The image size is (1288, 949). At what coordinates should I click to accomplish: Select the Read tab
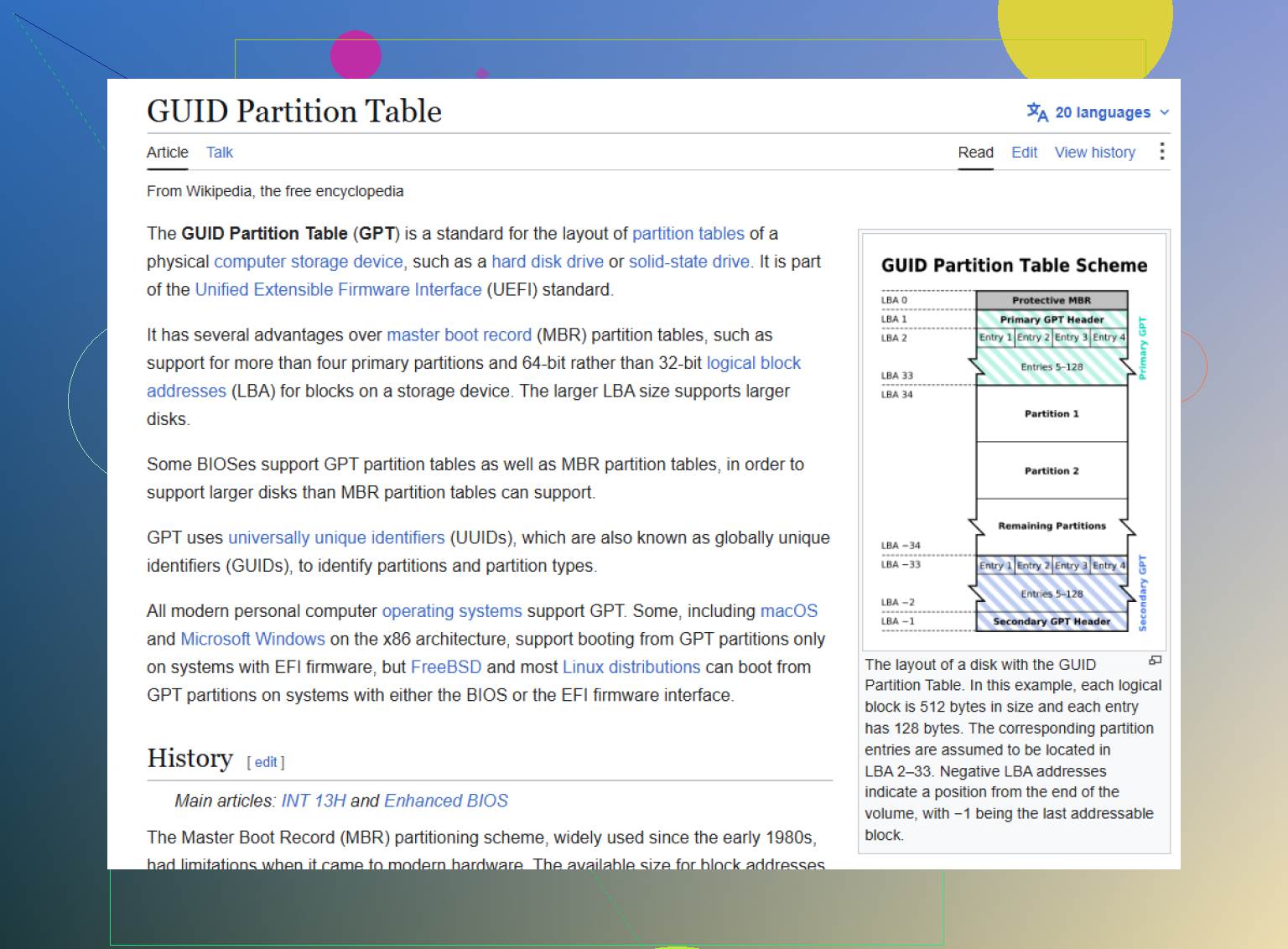pos(975,153)
